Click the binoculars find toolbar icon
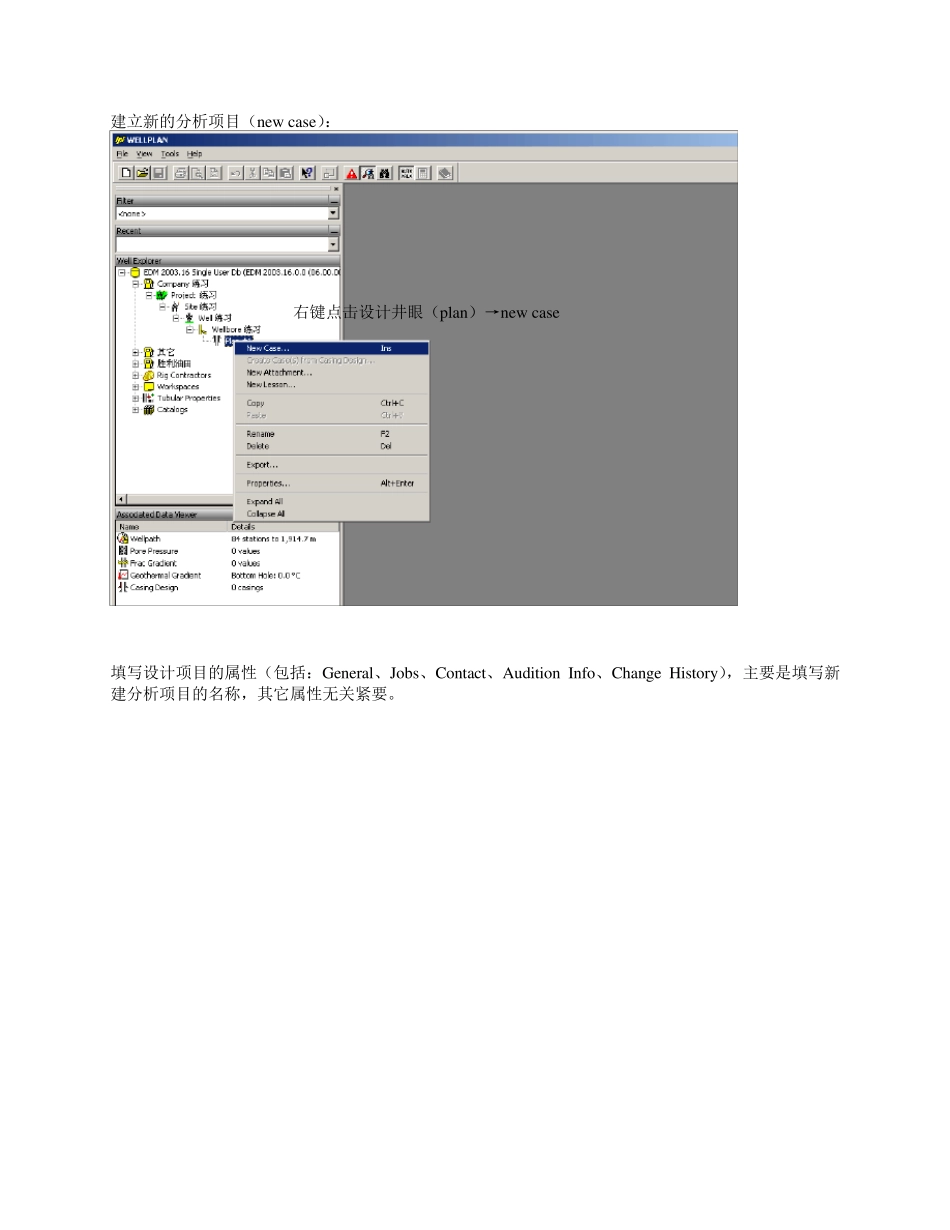 pyautogui.click(x=384, y=173)
